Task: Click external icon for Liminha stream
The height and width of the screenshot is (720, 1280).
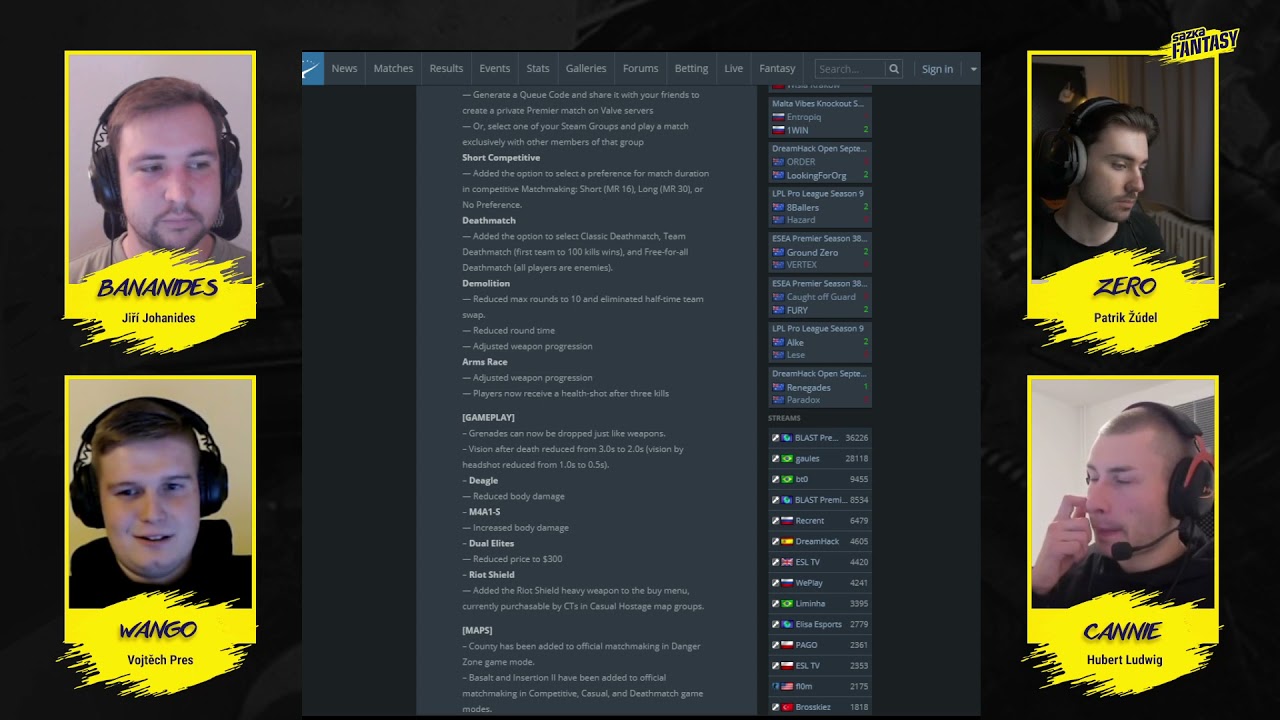Action: (775, 604)
